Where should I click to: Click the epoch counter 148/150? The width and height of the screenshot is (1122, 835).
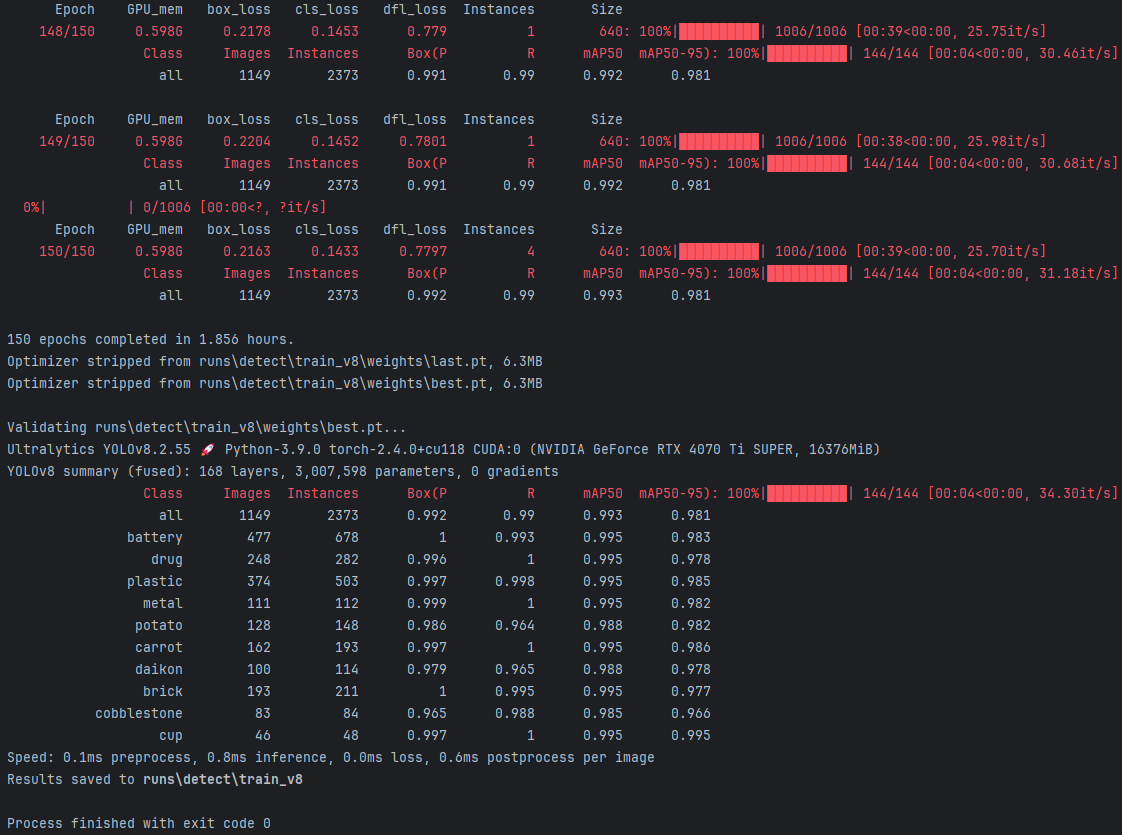[67, 31]
